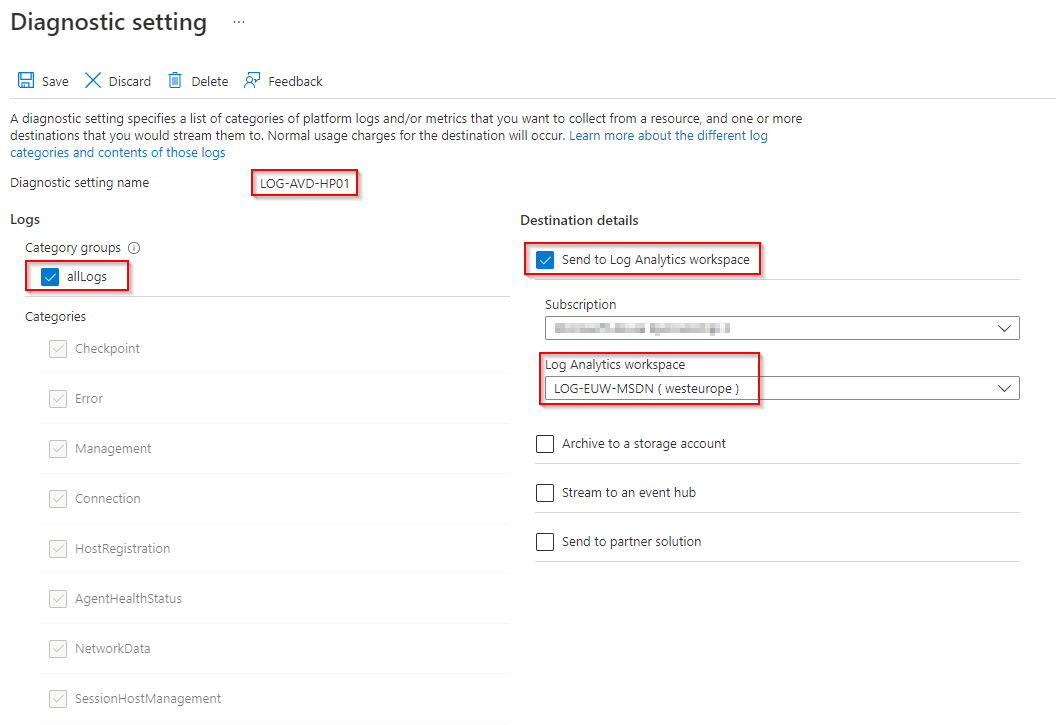The width and height of the screenshot is (1056, 725).
Task: Open the ellipsis menu beside Diagnostic setting title
Action: 237,21
